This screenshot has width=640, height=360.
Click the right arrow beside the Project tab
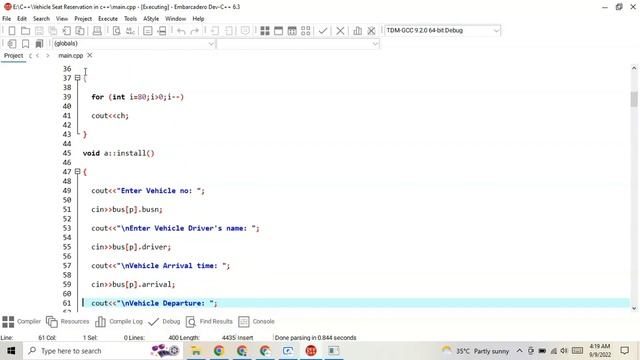pos(48,56)
